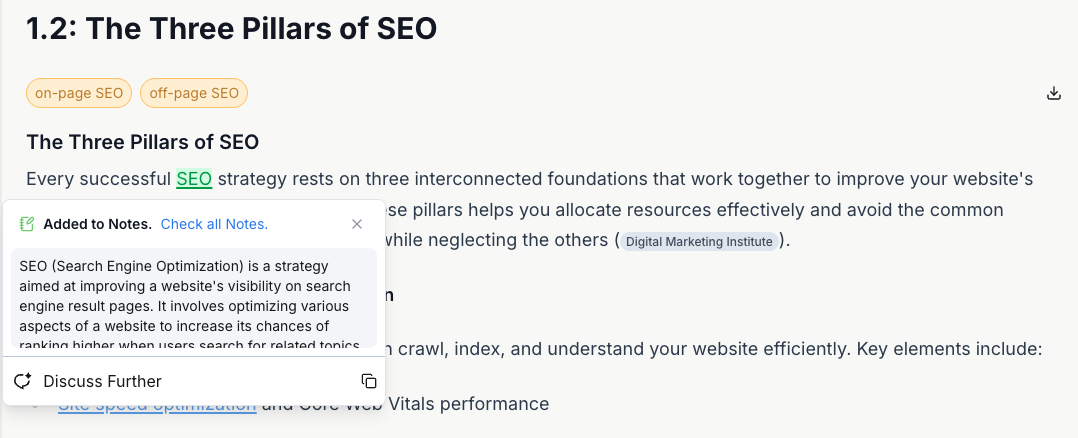This screenshot has height=438, width=1078.
Task: Click the 1.2 Three Pillars page title
Action: [x=232, y=28]
